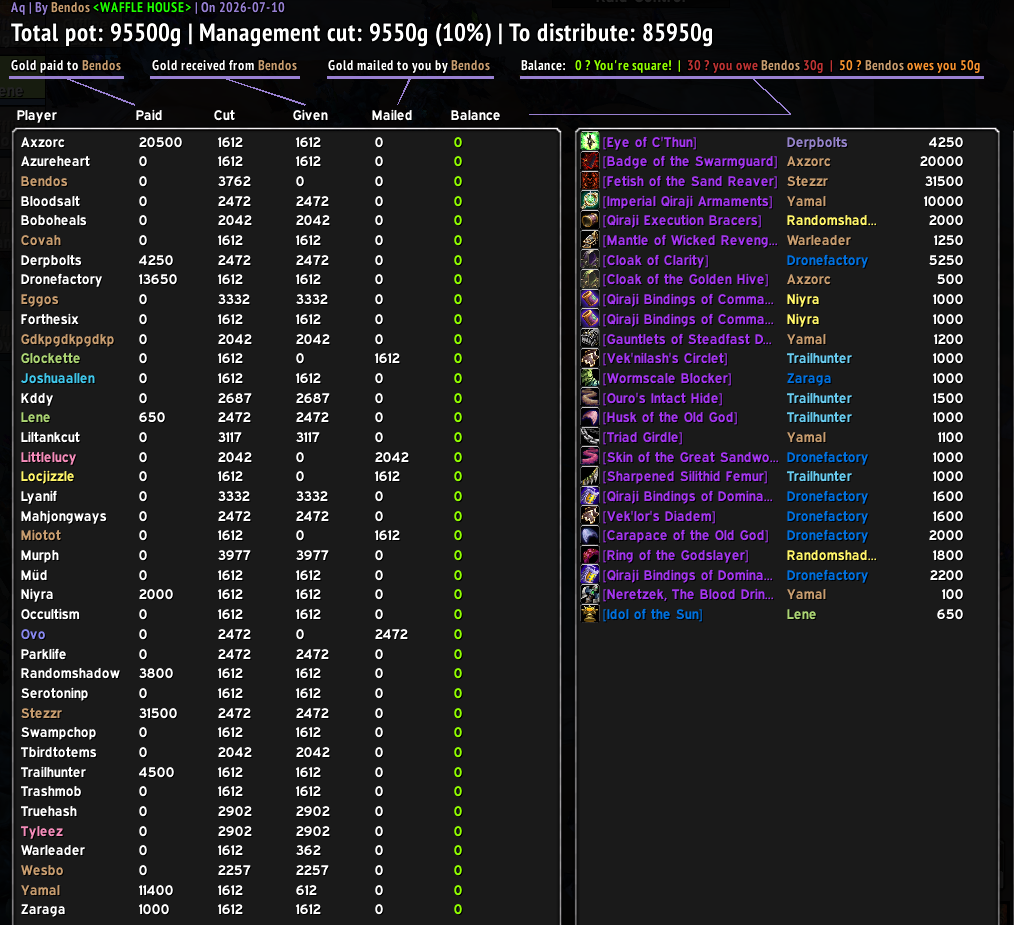Click the Cloak of the Golden Hive icon
Screen dimensions: 1014x925
(590, 279)
